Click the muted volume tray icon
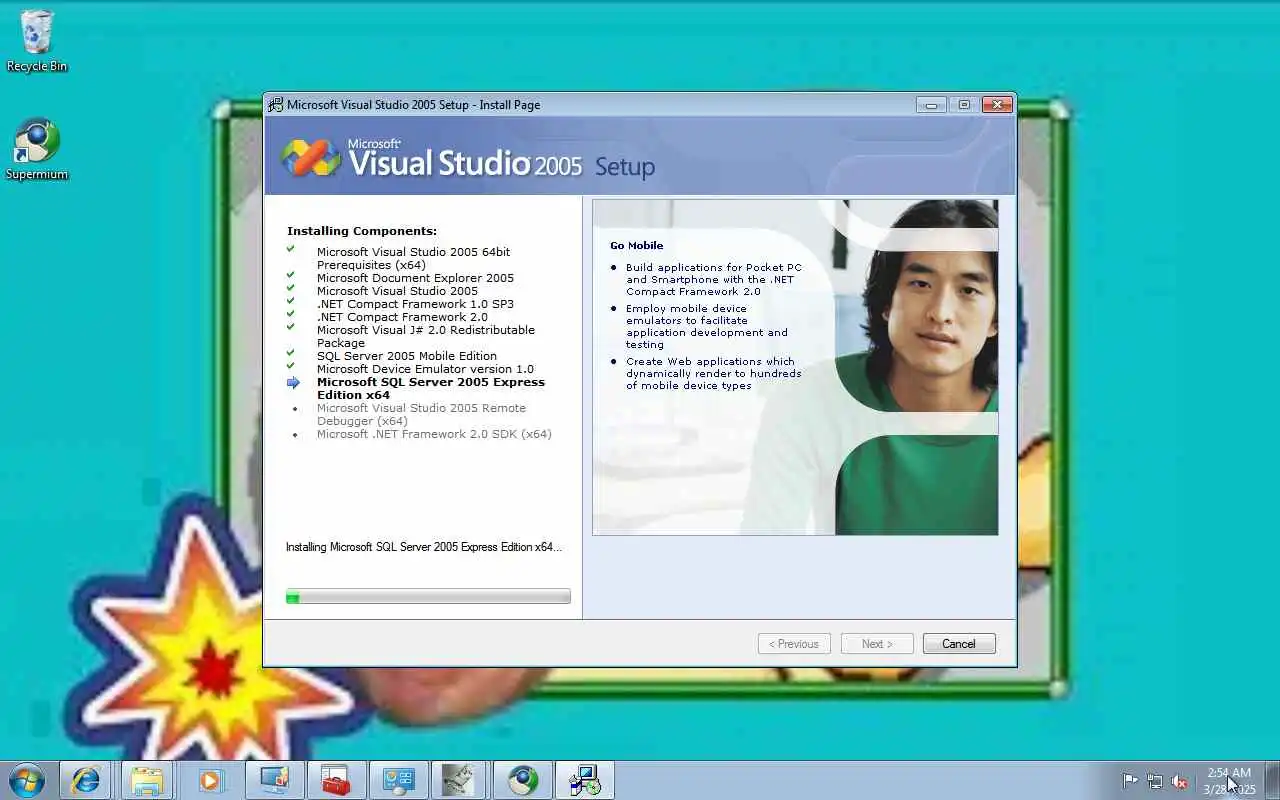1280x800 pixels. pos(1180,781)
